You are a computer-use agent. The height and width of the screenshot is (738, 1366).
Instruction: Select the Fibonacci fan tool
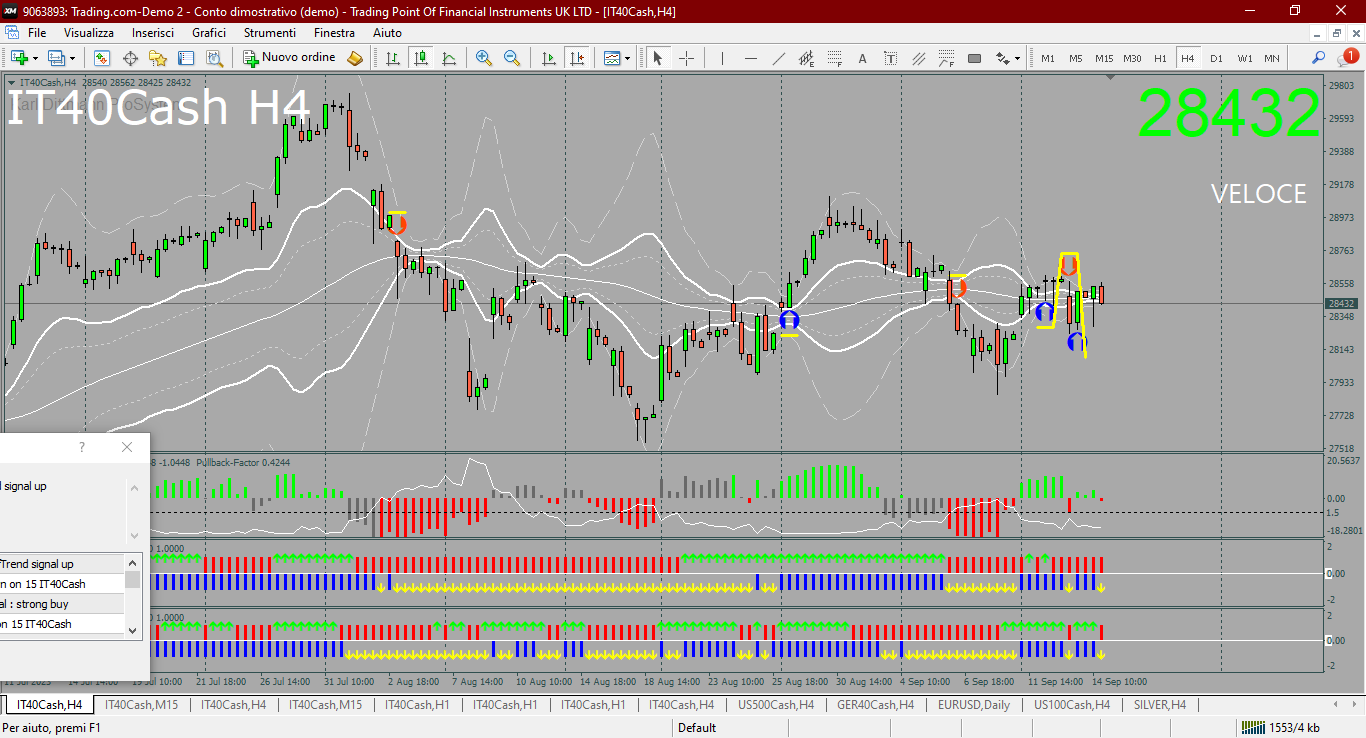point(946,58)
